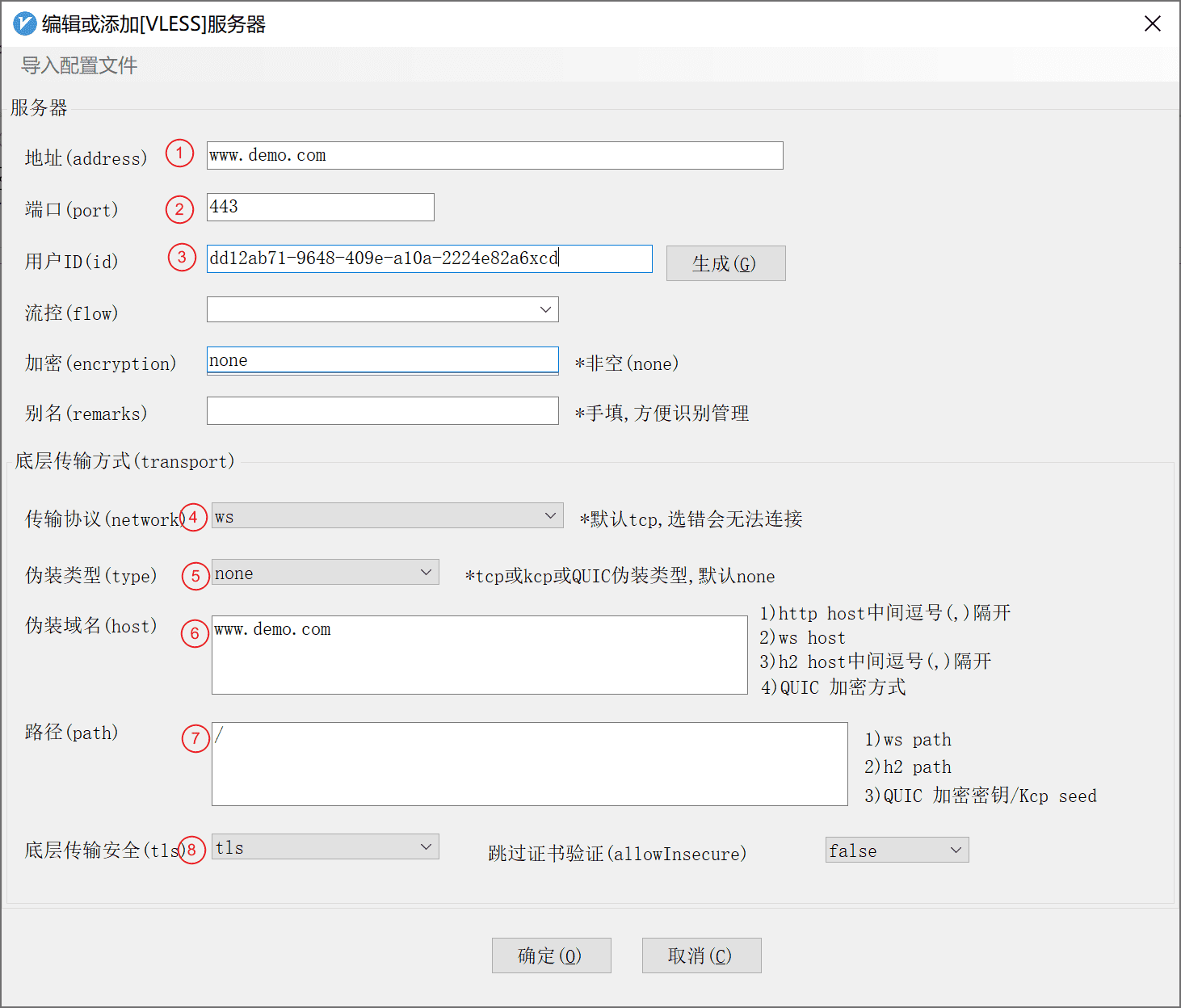Open the 伪装类型(type) dropdown showing none
Viewport: 1181px width, 1008px height.
(325, 572)
